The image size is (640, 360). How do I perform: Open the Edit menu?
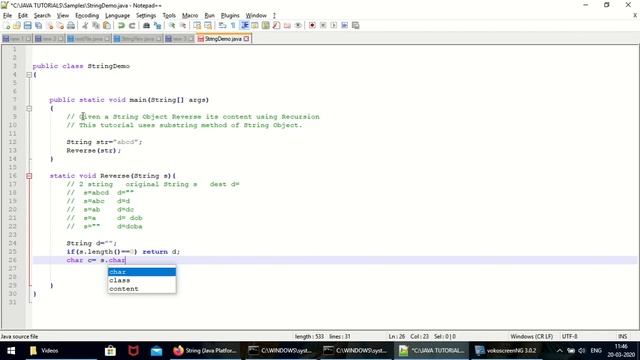23,16
